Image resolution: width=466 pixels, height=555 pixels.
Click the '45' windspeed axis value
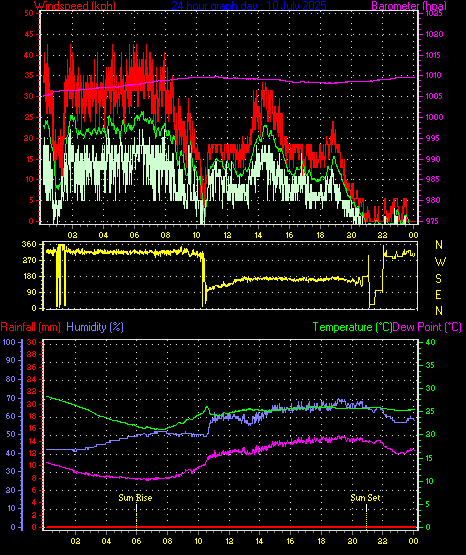point(29,34)
